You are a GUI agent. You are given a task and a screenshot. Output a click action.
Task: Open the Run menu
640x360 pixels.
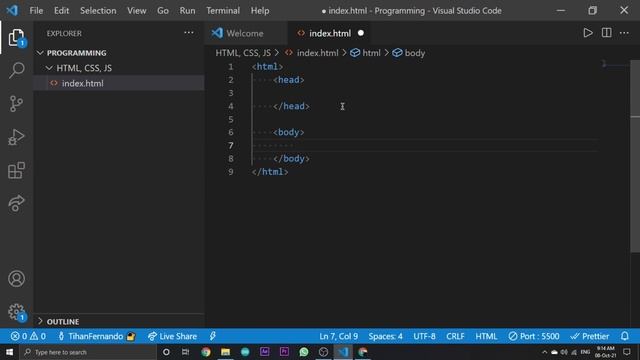187,11
